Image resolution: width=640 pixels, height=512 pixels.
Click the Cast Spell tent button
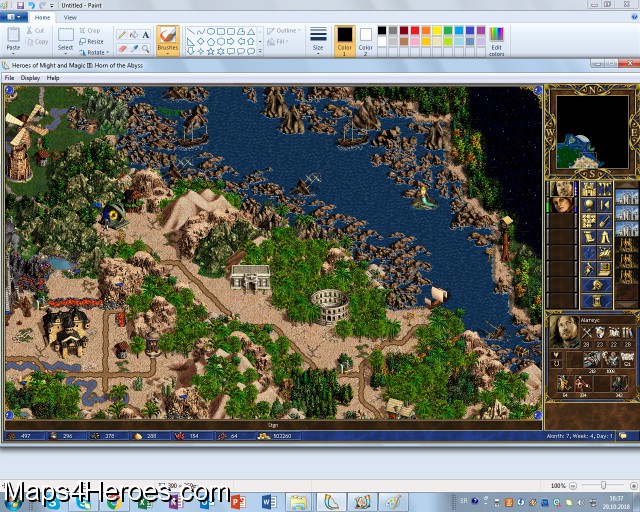(604, 237)
